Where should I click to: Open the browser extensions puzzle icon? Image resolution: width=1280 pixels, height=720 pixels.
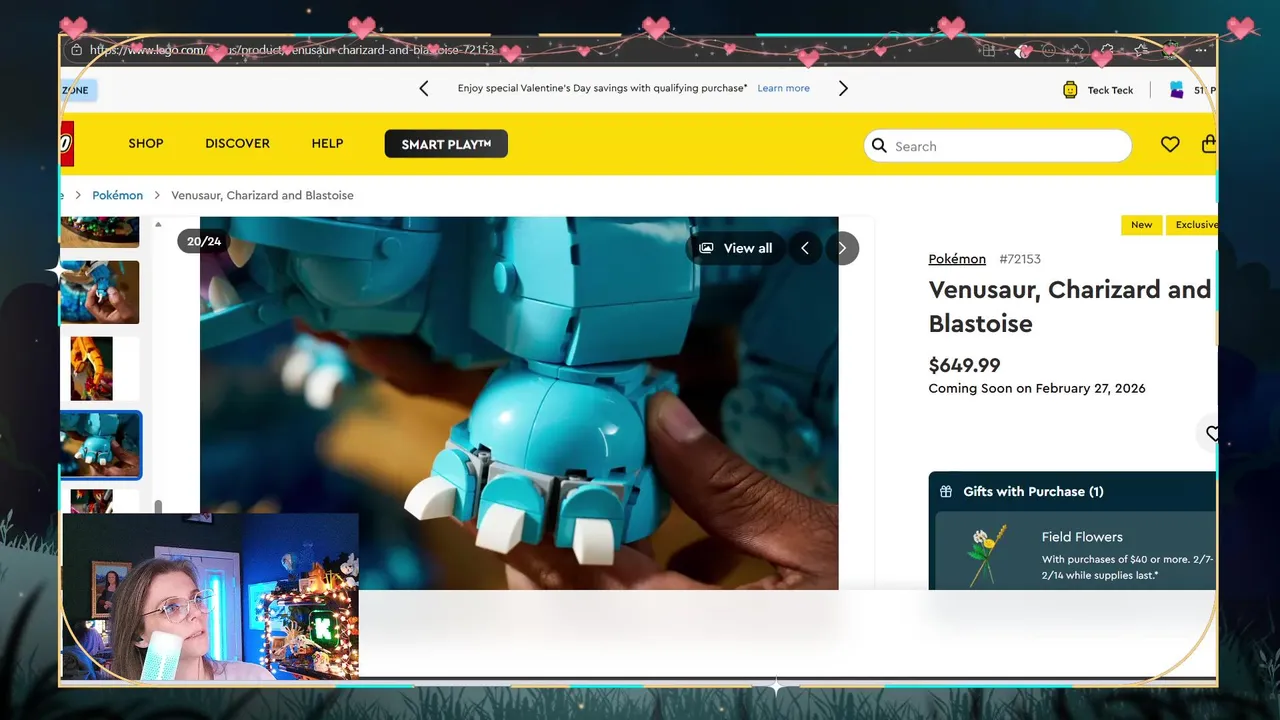[x=1107, y=50]
